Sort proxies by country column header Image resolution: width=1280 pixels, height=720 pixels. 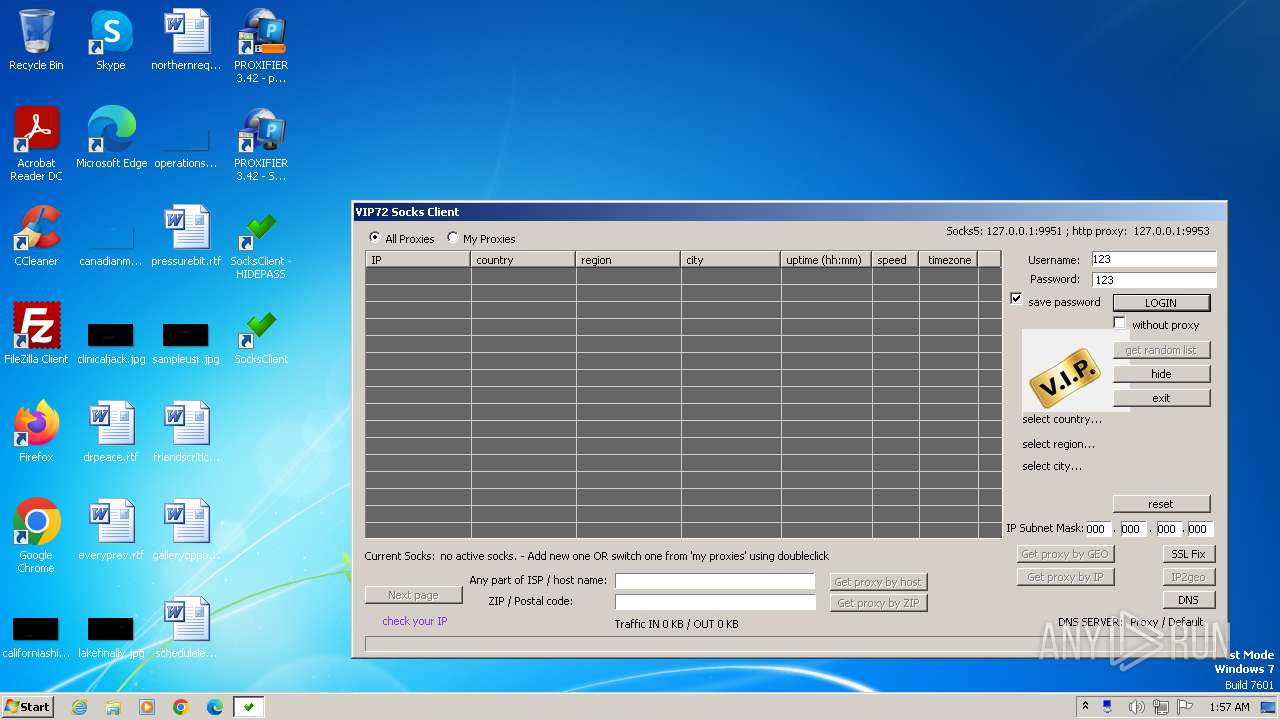click(x=523, y=259)
